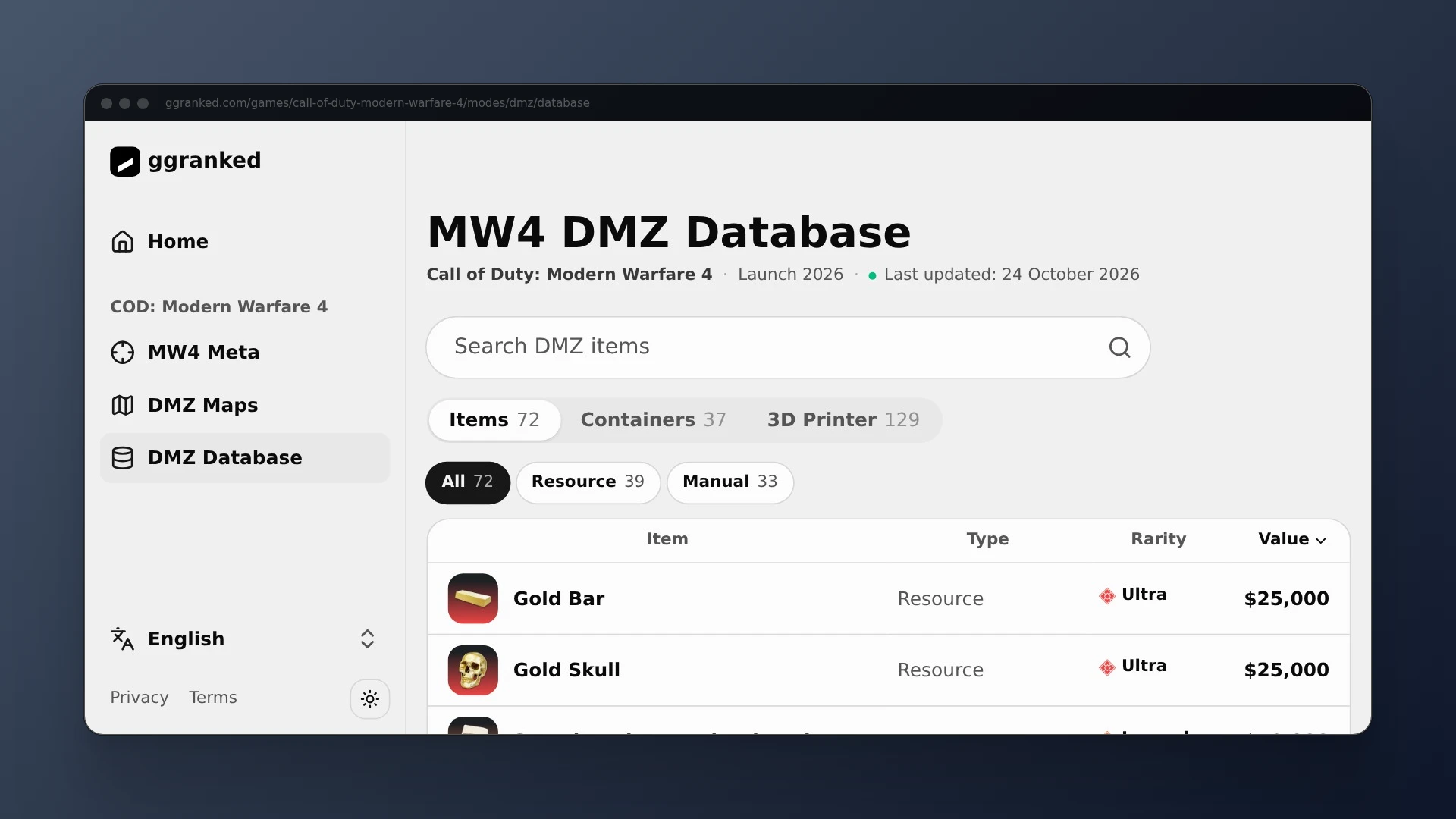Click the MW4 Meta crosshair icon
The image size is (1456, 819).
pyautogui.click(x=122, y=353)
